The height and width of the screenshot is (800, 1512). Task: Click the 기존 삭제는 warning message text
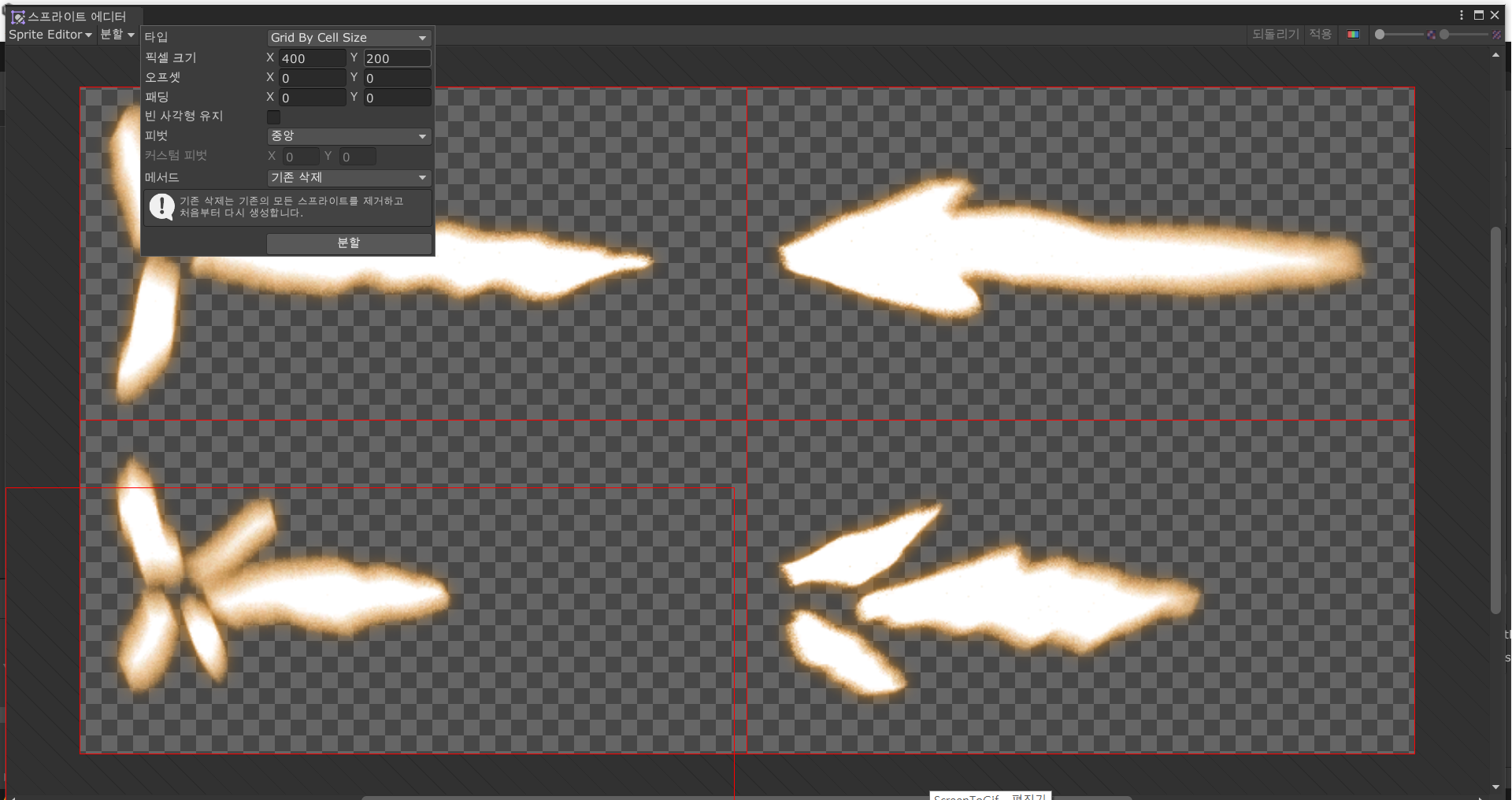coord(291,207)
